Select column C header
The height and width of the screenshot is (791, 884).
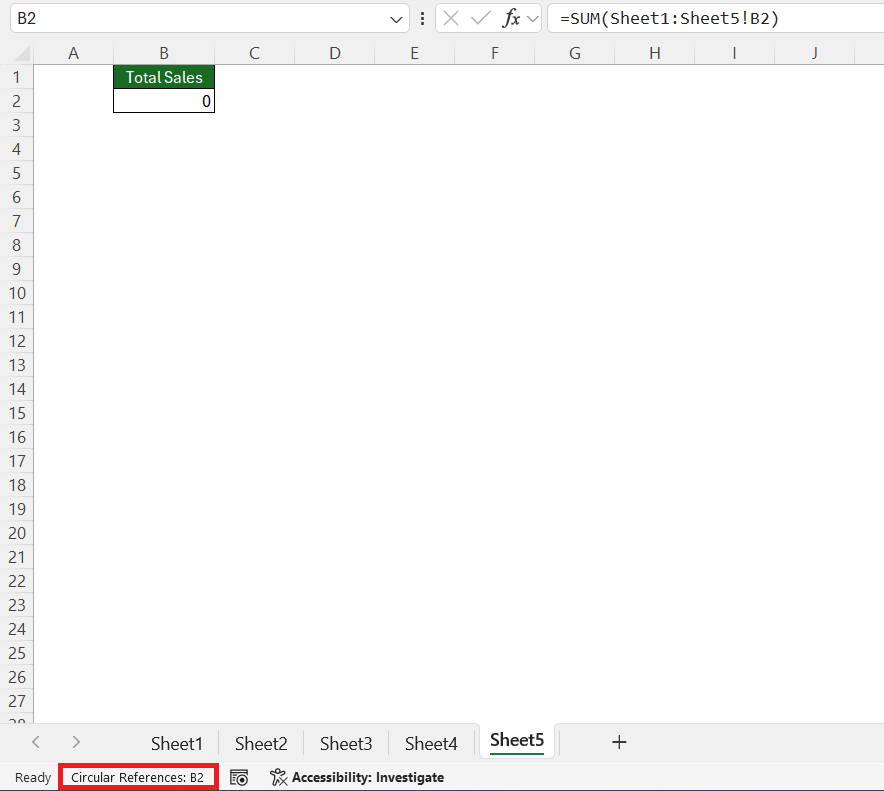[254, 54]
